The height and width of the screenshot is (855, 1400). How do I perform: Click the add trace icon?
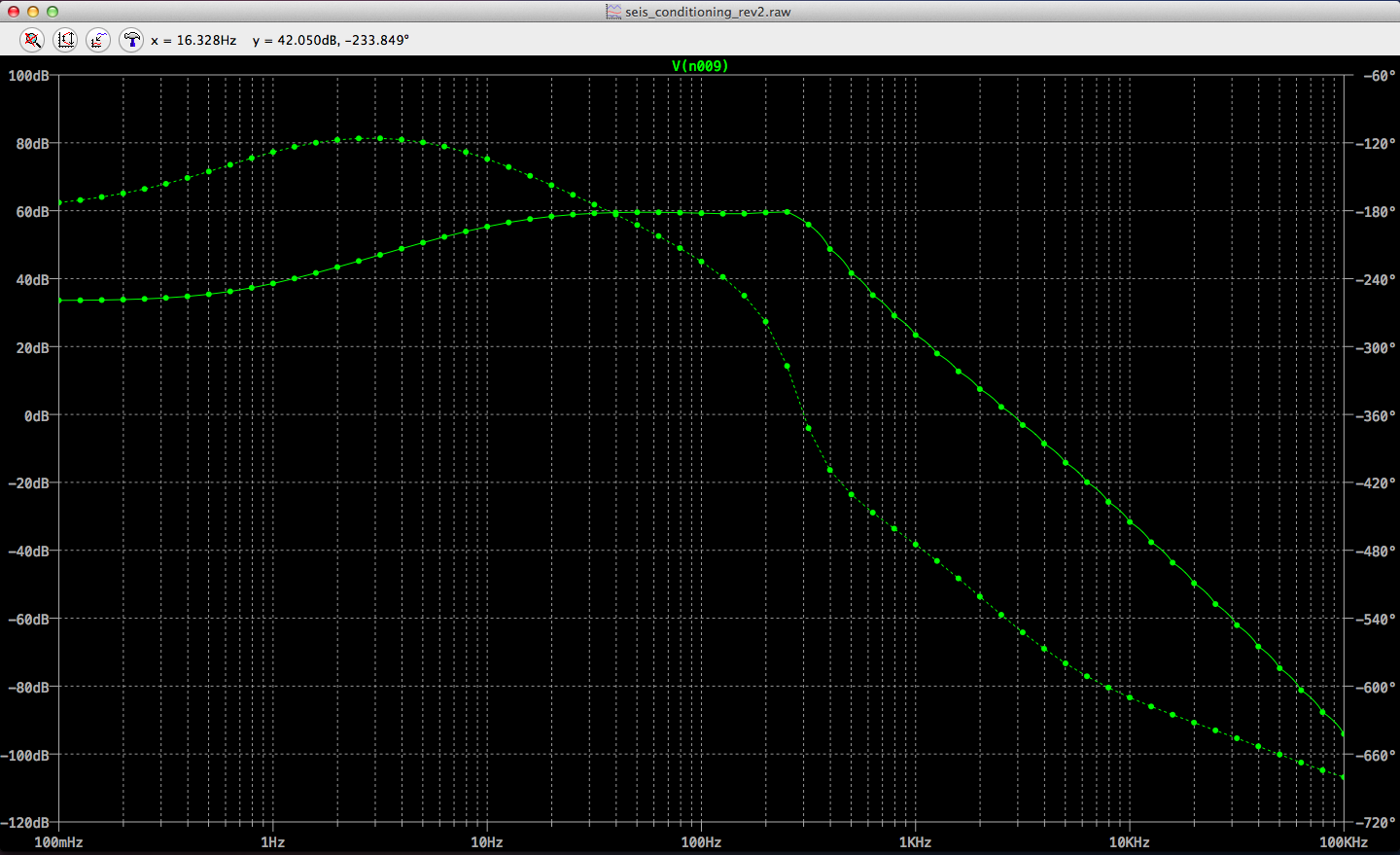[x=98, y=40]
